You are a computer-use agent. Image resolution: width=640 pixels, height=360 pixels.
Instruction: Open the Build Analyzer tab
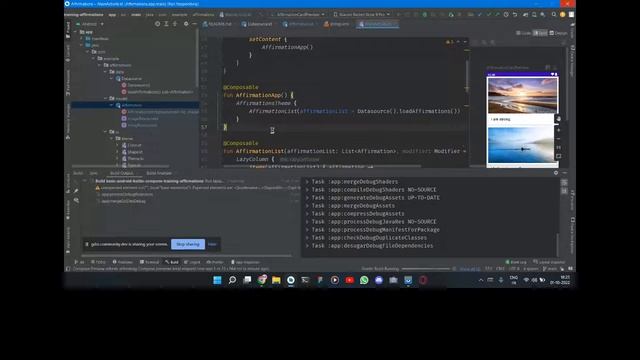click(159, 173)
